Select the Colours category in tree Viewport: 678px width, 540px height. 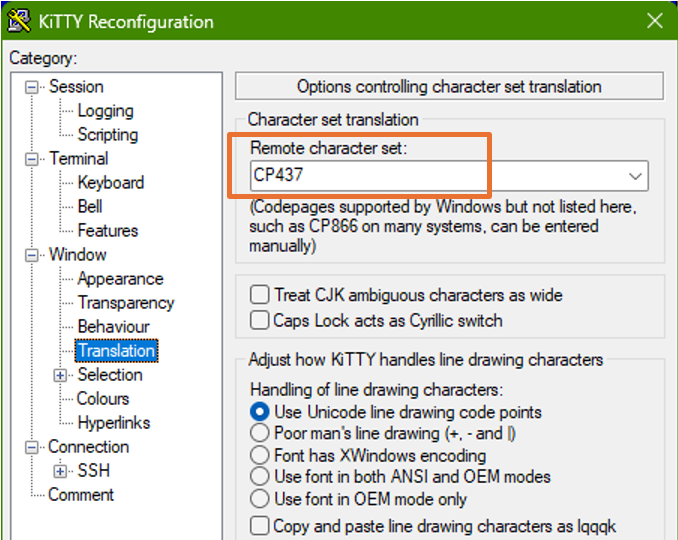[x=103, y=399]
